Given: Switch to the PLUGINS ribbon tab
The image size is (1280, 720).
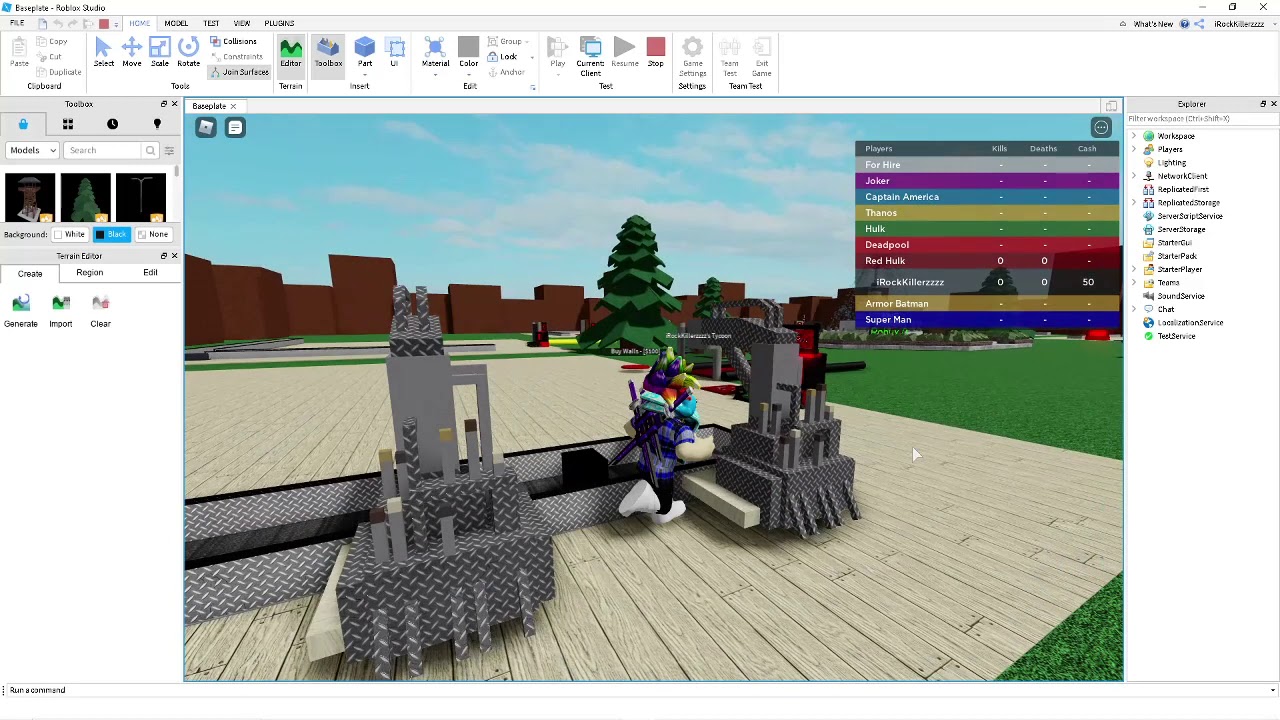Looking at the screenshot, I should pos(279,23).
